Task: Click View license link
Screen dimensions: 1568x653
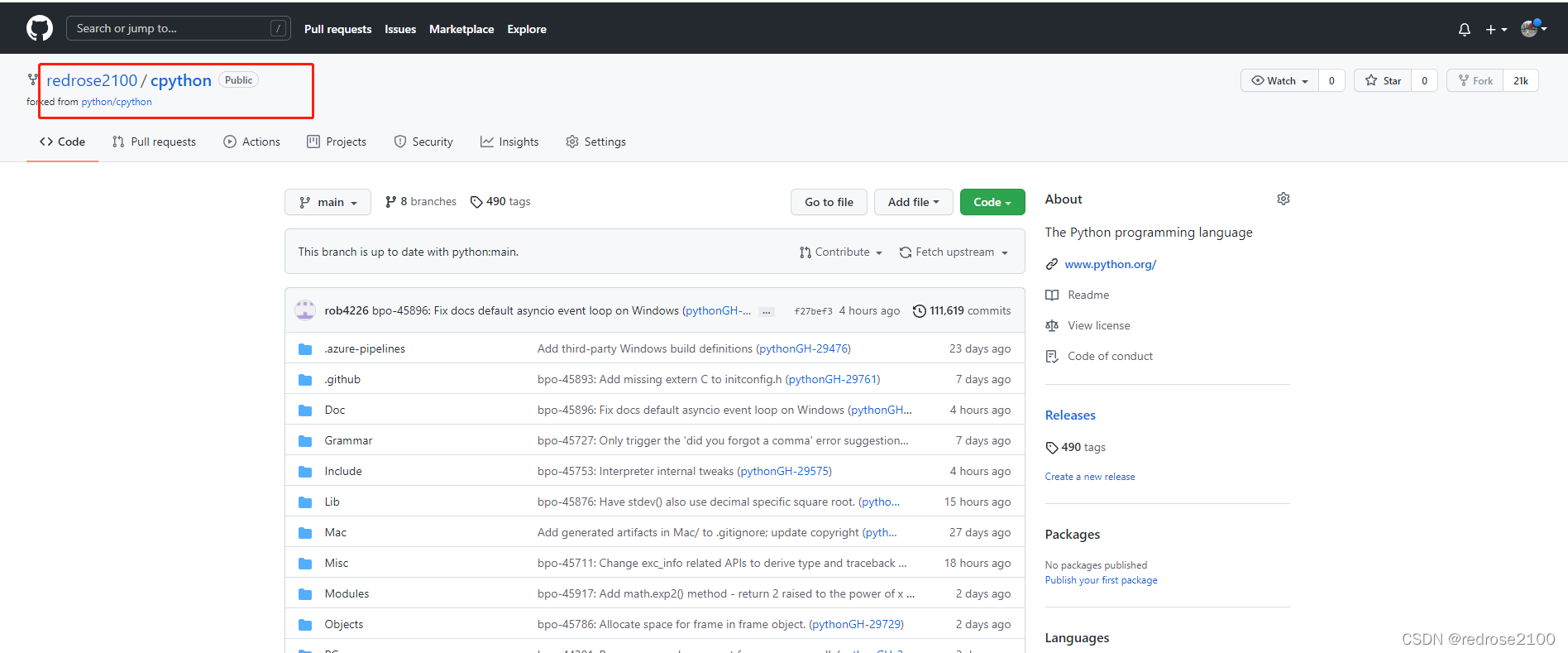Action: coord(1098,325)
